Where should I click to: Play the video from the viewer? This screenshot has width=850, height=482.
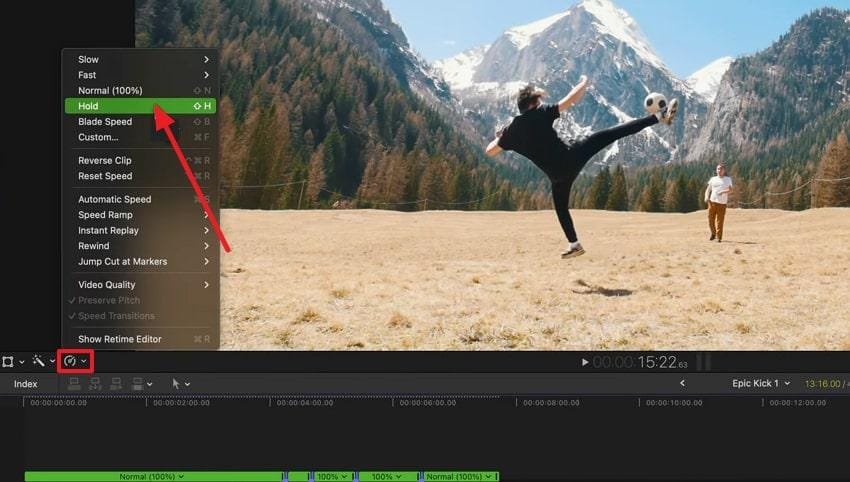point(585,362)
